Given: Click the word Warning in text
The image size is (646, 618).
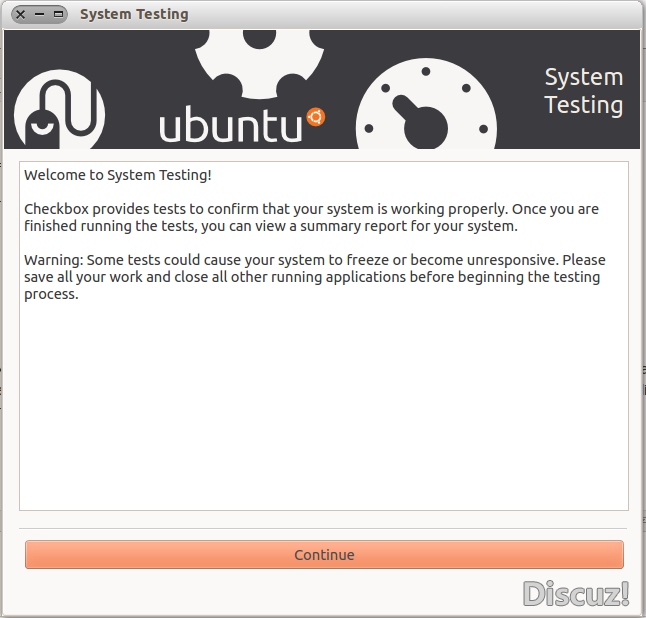Looking at the screenshot, I should [x=54, y=260].
